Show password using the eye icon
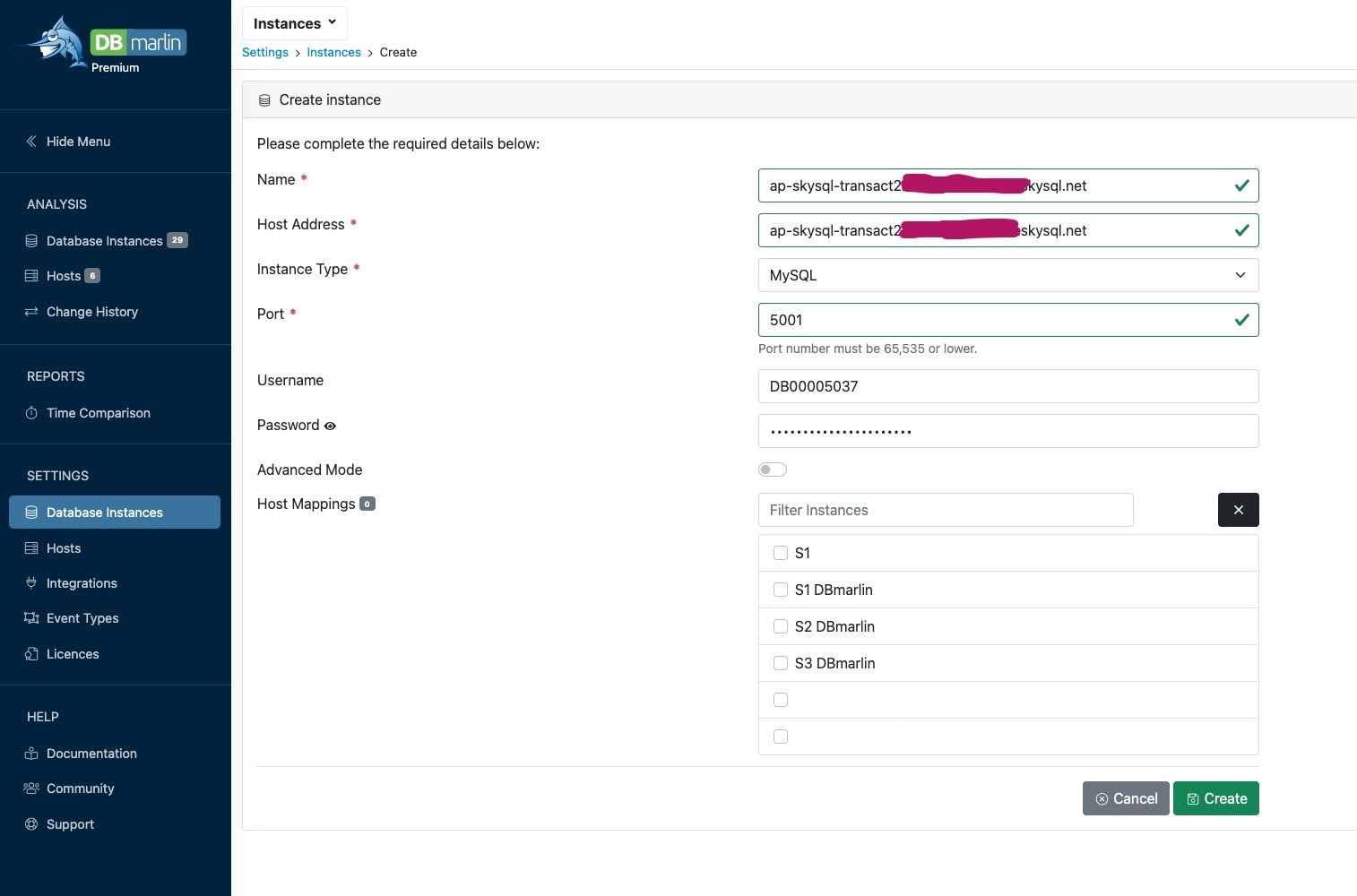The width and height of the screenshot is (1357, 896). [x=330, y=426]
